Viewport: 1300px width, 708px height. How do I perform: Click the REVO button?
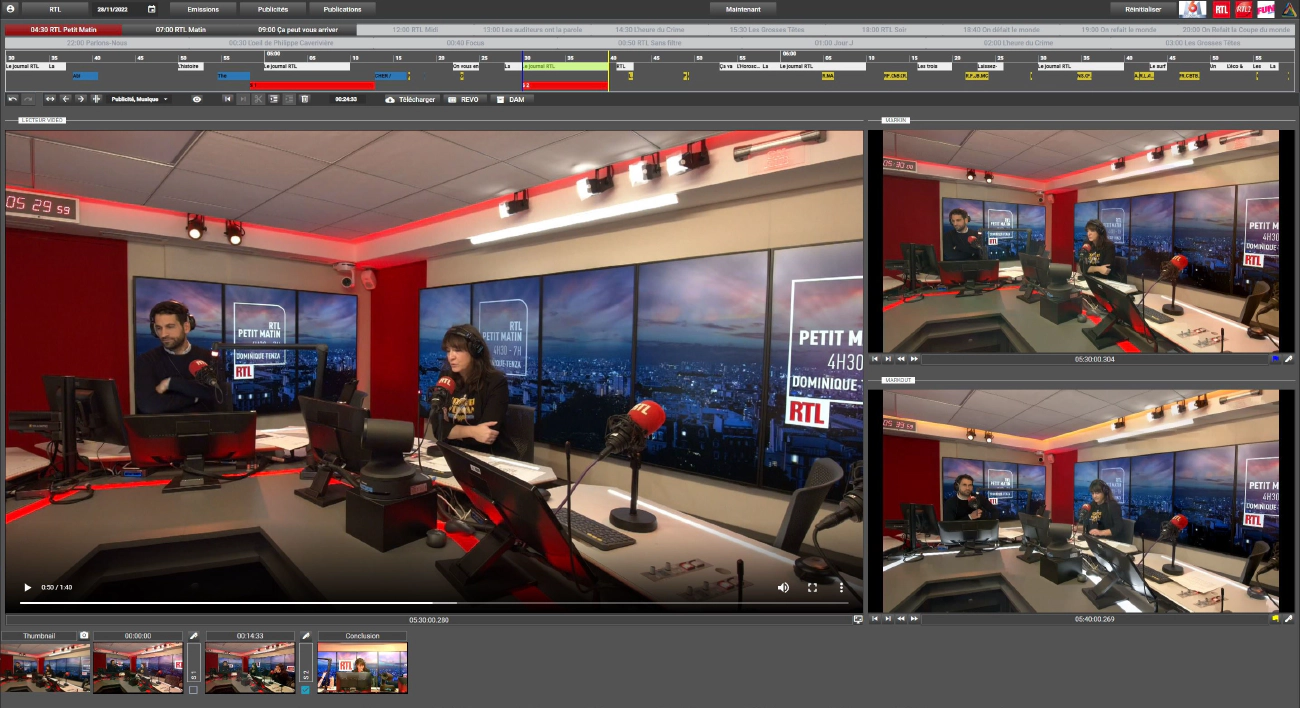463,99
